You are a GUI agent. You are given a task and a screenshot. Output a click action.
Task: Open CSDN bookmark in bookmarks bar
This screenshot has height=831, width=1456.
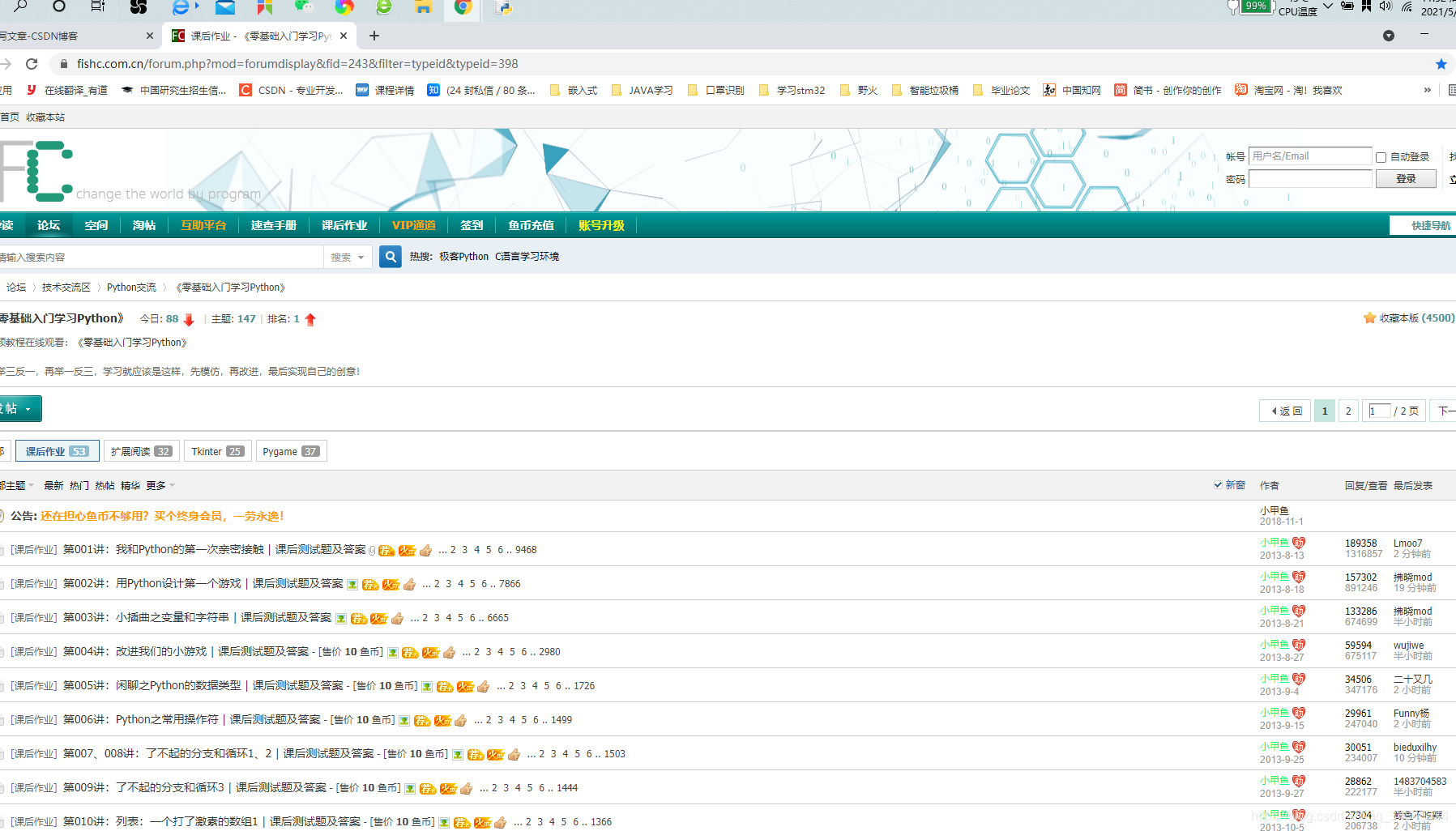[291, 90]
